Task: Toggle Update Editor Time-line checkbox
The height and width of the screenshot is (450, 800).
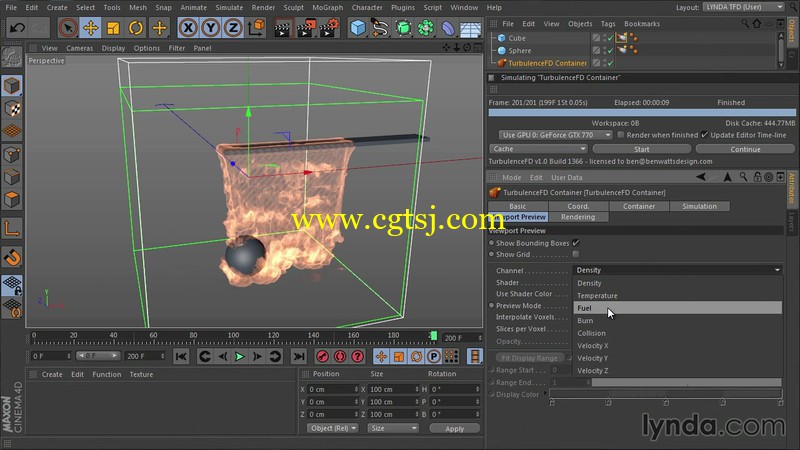Action: [x=705, y=135]
